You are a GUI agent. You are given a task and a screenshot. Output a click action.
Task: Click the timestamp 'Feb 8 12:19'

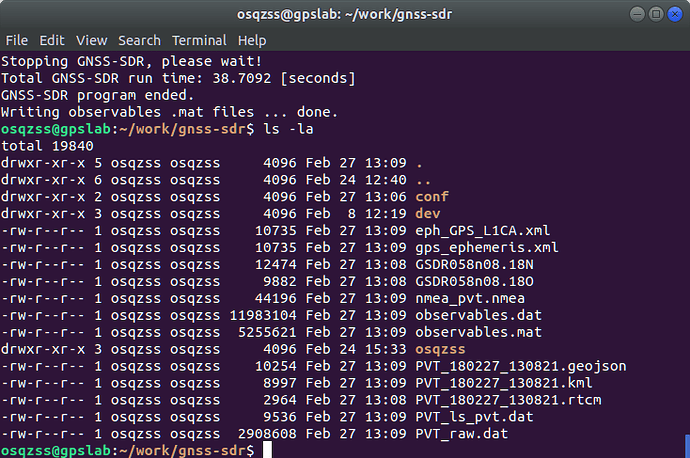tap(356, 213)
